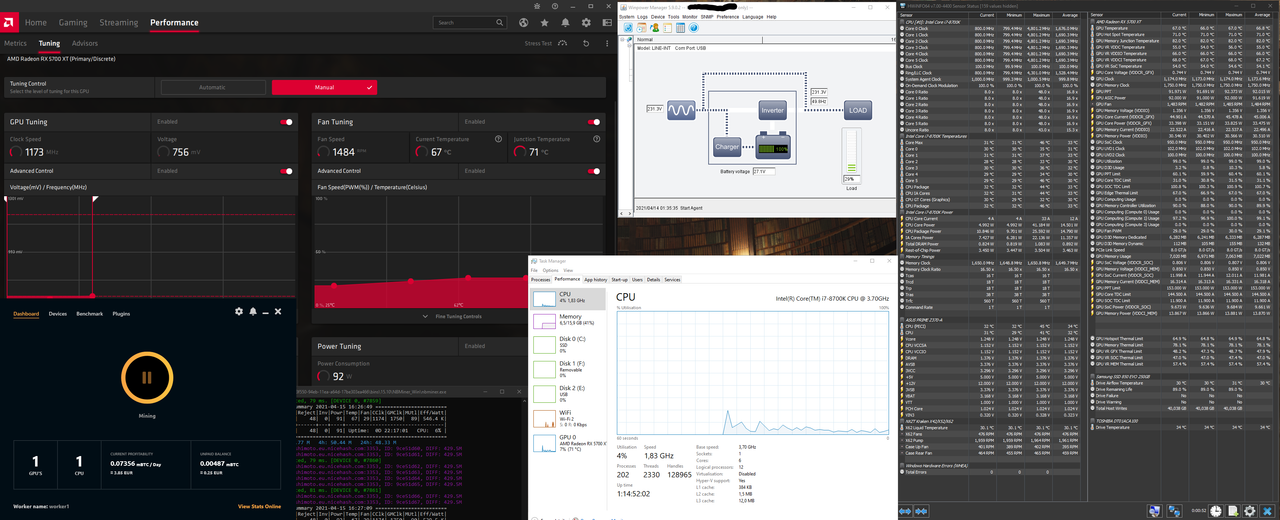Viewport: 1280px width, 520px height.
Task: Click the Inverter block in Winpower diagram
Action: (772, 110)
